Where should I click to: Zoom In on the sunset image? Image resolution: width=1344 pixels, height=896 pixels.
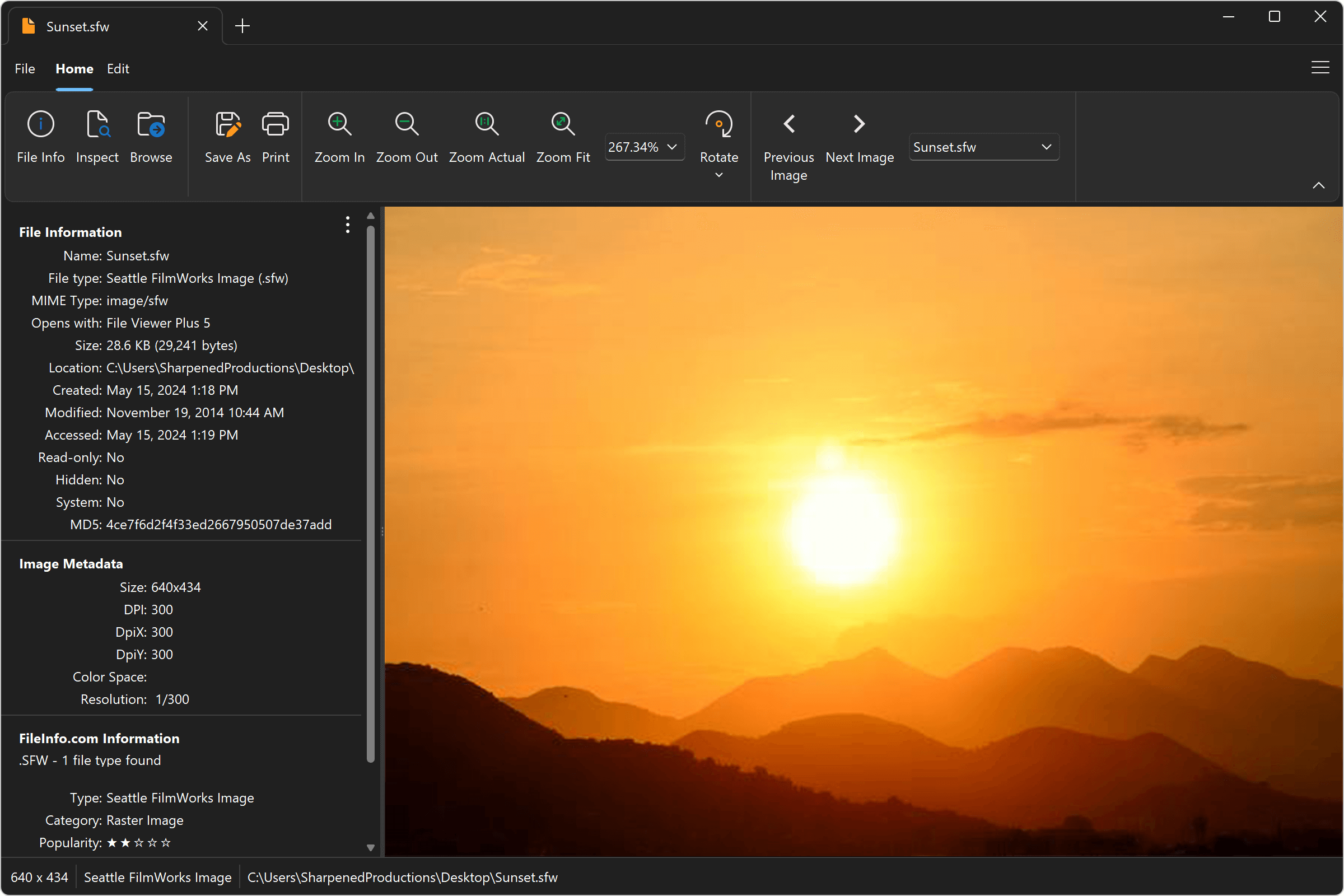pyautogui.click(x=338, y=137)
